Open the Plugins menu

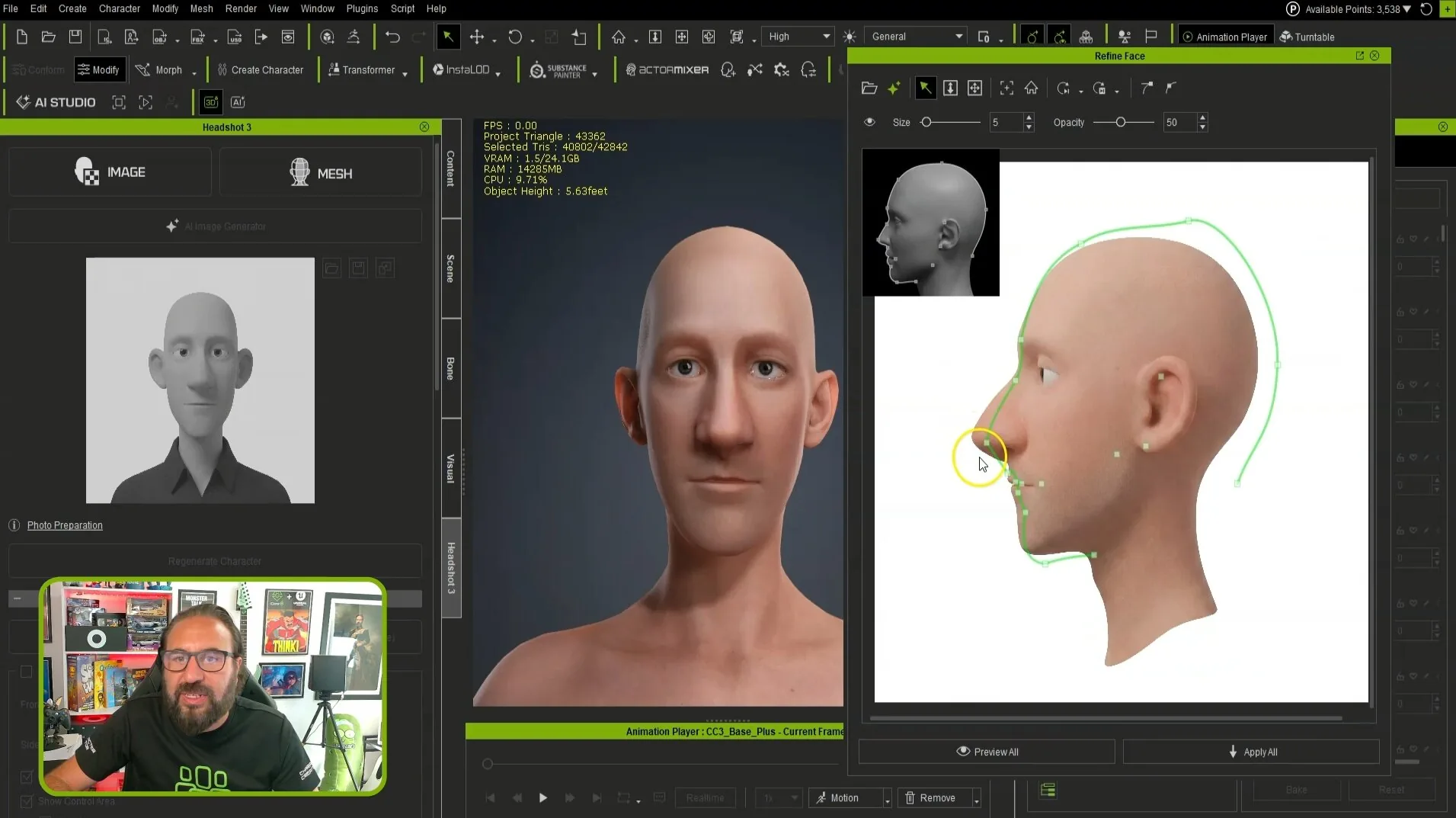pos(362,8)
